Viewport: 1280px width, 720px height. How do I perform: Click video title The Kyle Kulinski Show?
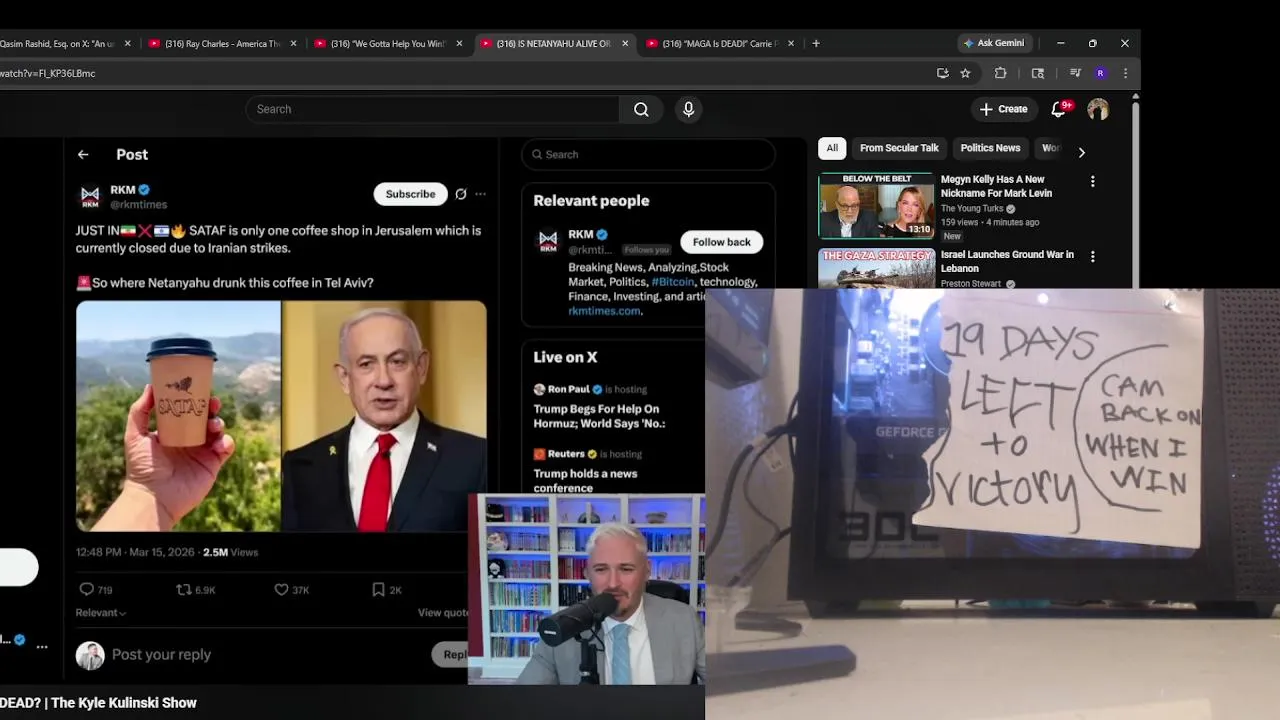coord(98,703)
